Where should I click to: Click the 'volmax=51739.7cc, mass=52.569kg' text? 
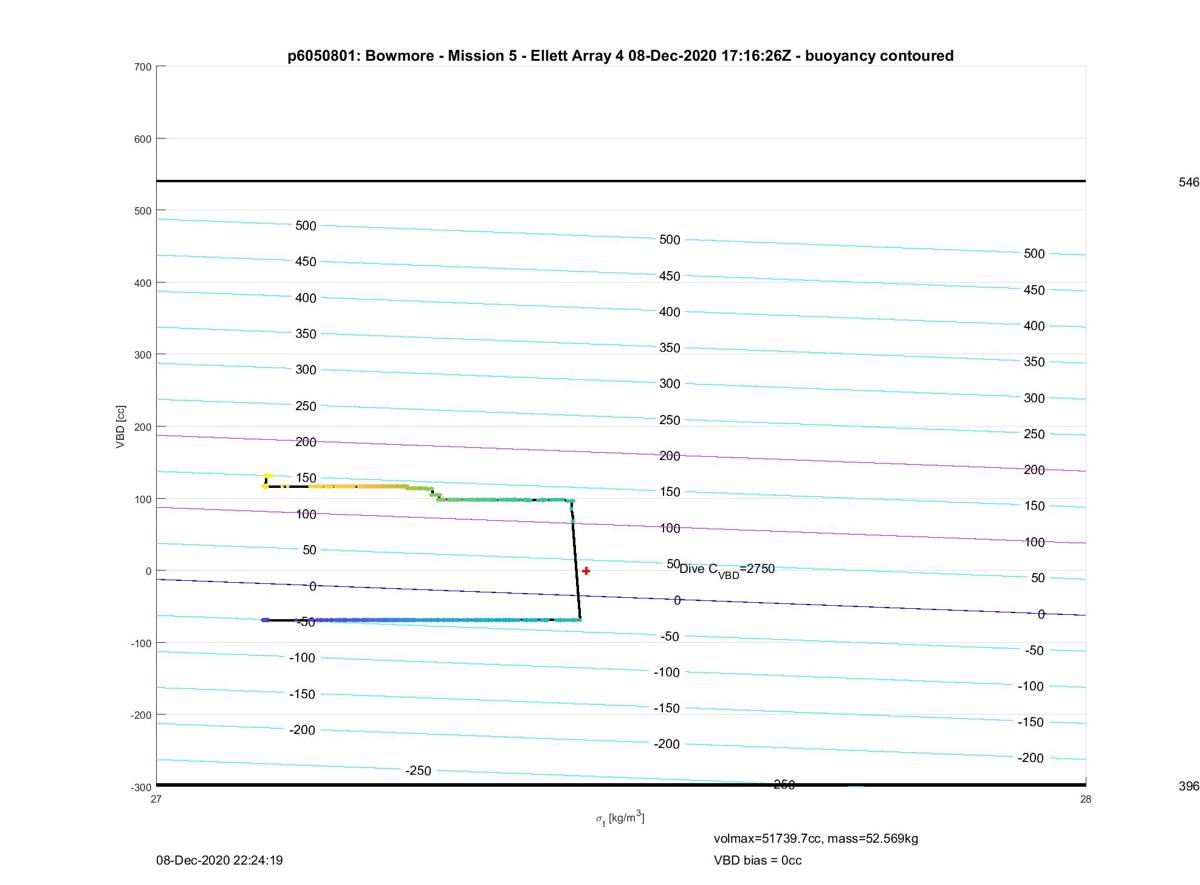click(x=816, y=838)
